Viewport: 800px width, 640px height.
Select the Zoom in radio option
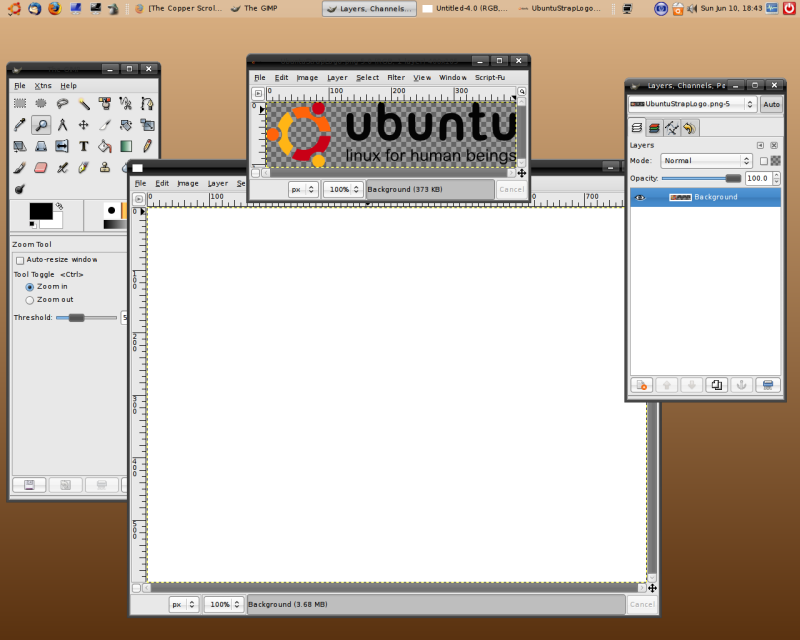coord(30,287)
